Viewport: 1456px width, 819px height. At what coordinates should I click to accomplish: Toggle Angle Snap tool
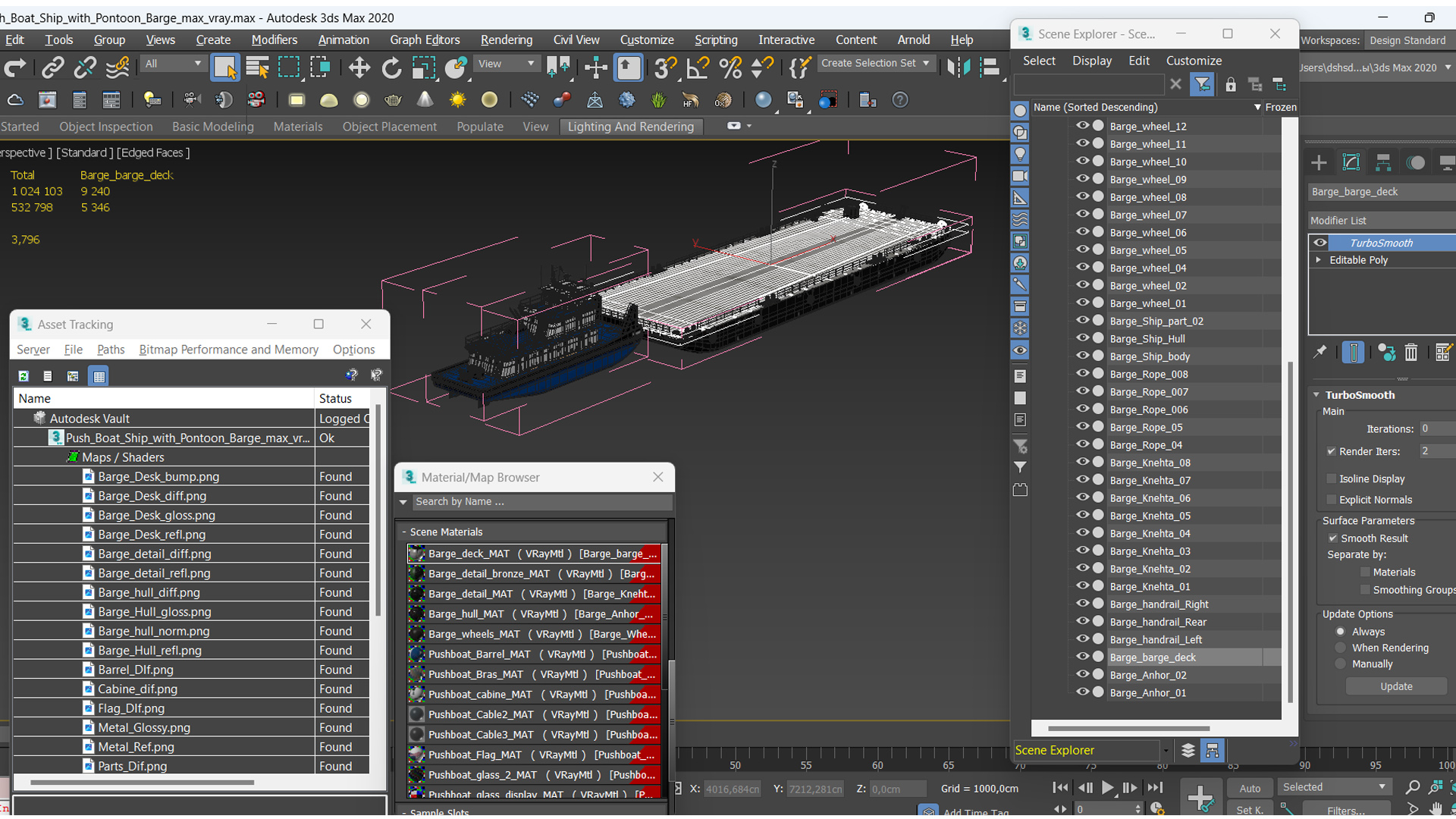[x=697, y=67]
